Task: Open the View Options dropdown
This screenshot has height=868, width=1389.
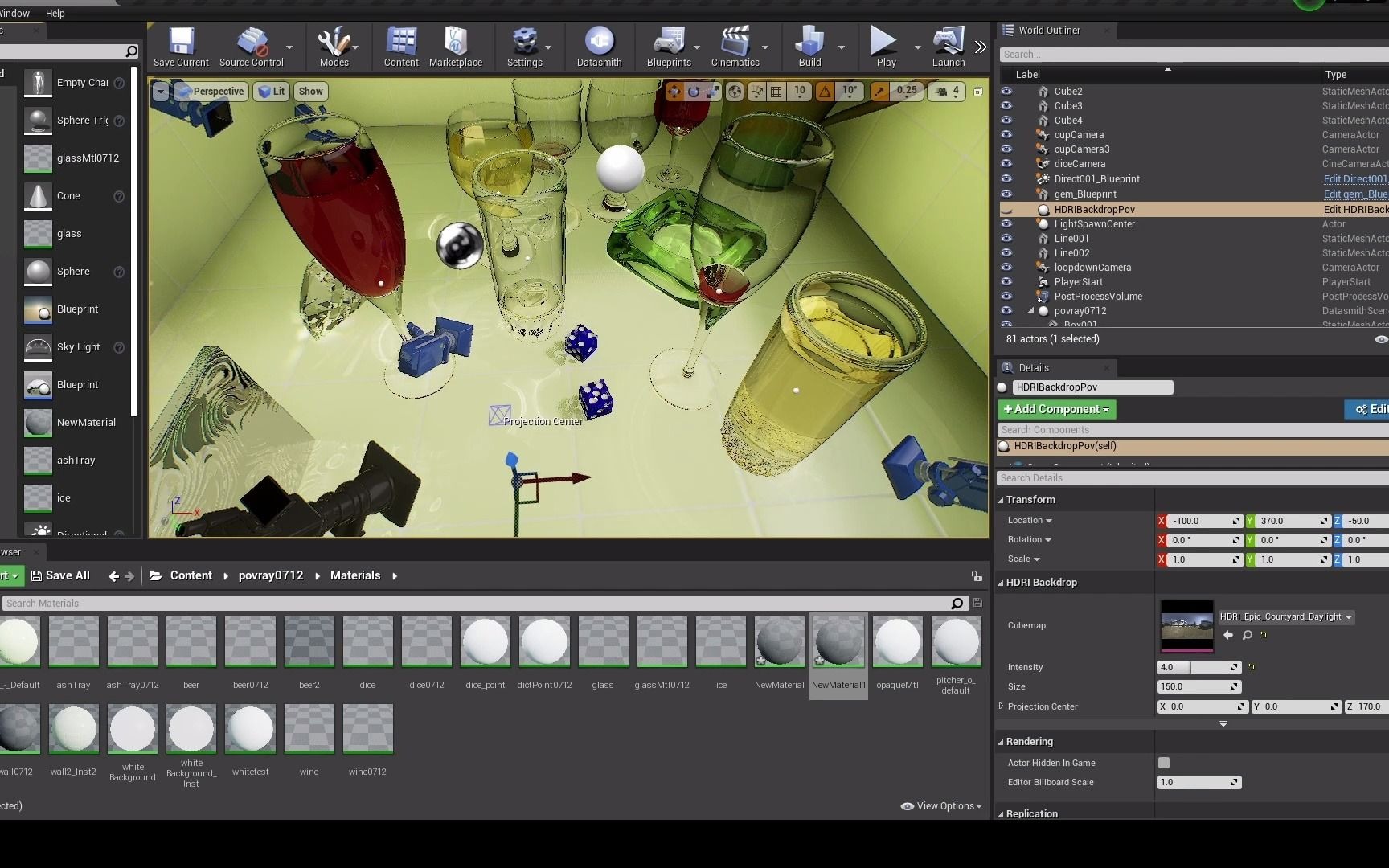Action: (942, 806)
